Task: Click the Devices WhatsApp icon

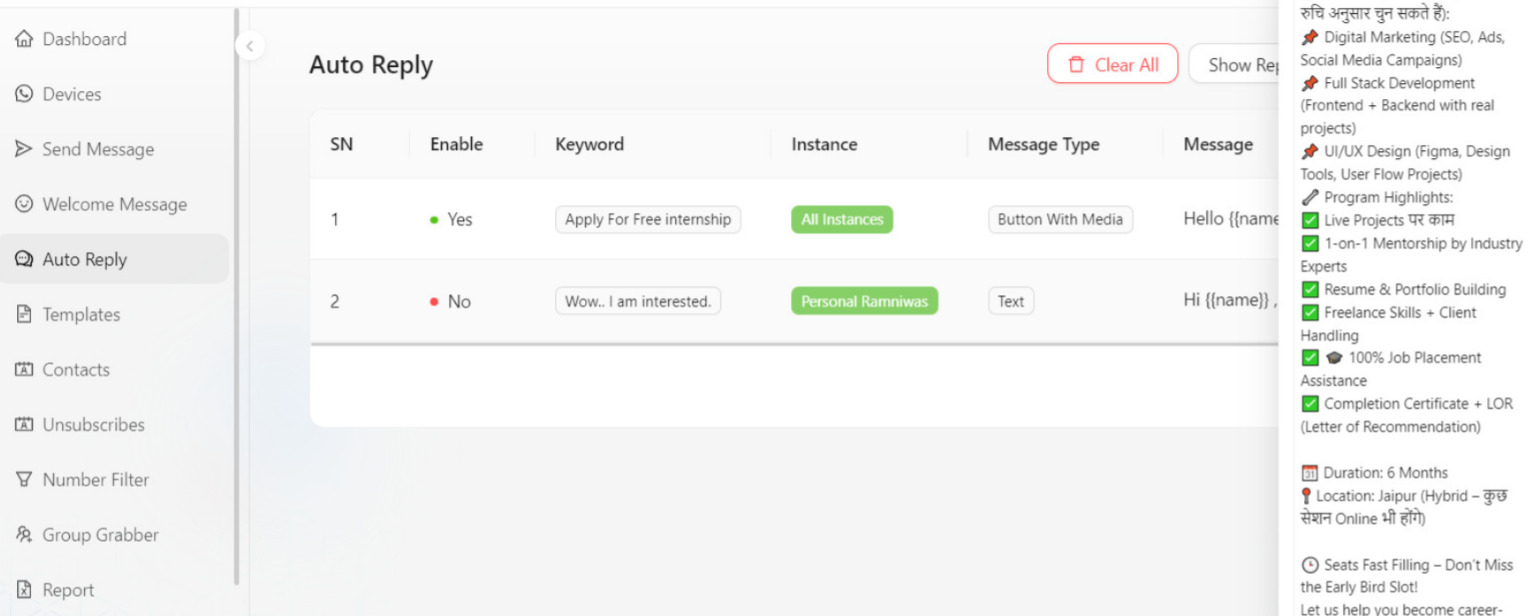Action: click(x=24, y=94)
